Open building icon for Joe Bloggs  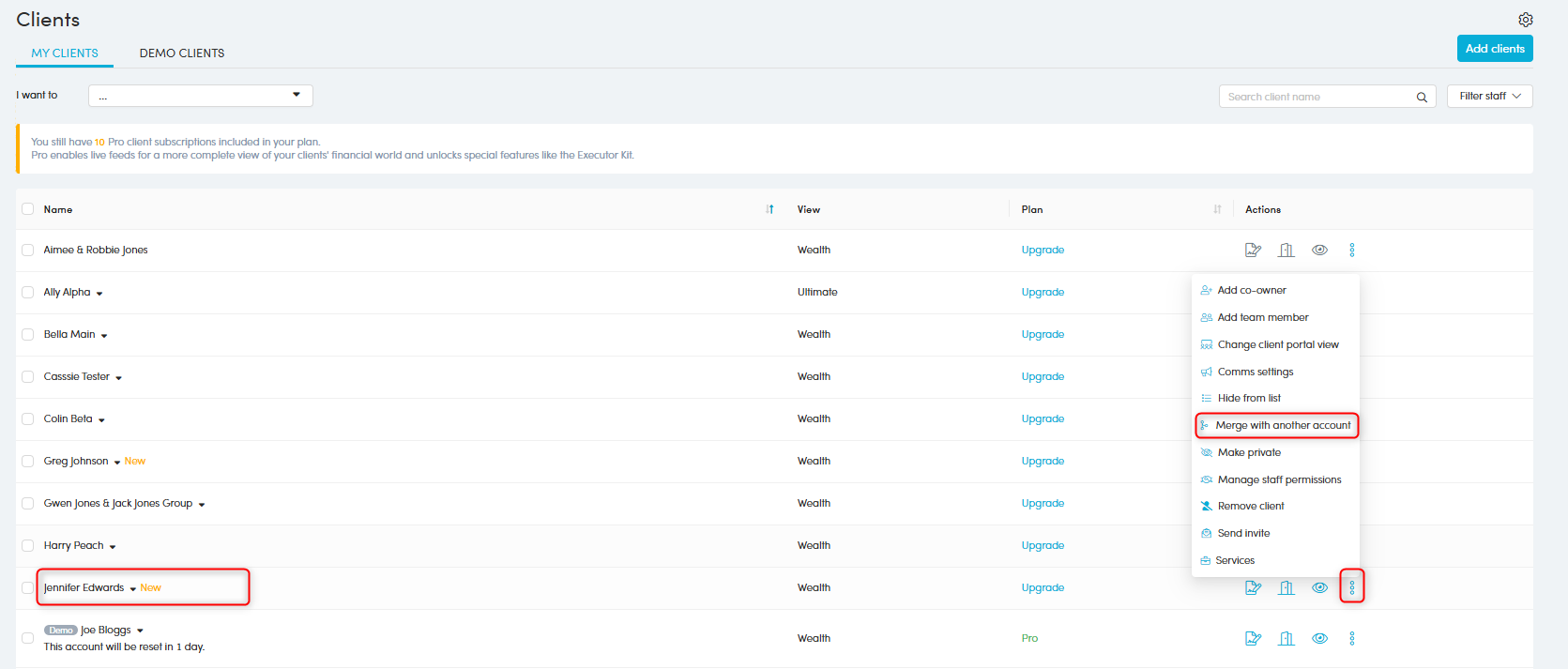(x=1286, y=638)
